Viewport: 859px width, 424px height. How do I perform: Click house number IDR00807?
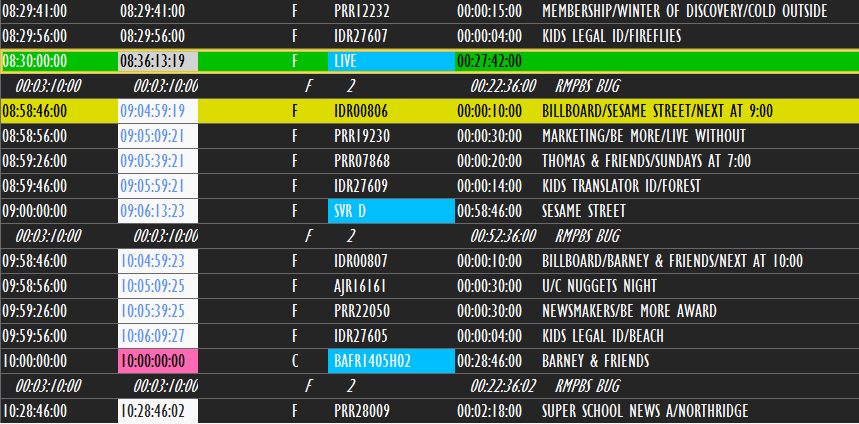360,261
